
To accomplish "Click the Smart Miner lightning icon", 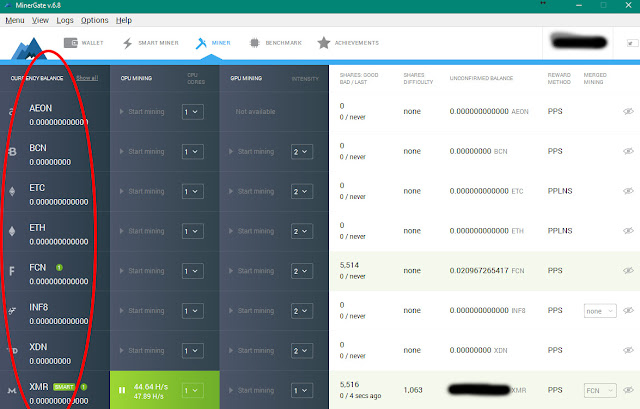I will [x=128, y=43].
